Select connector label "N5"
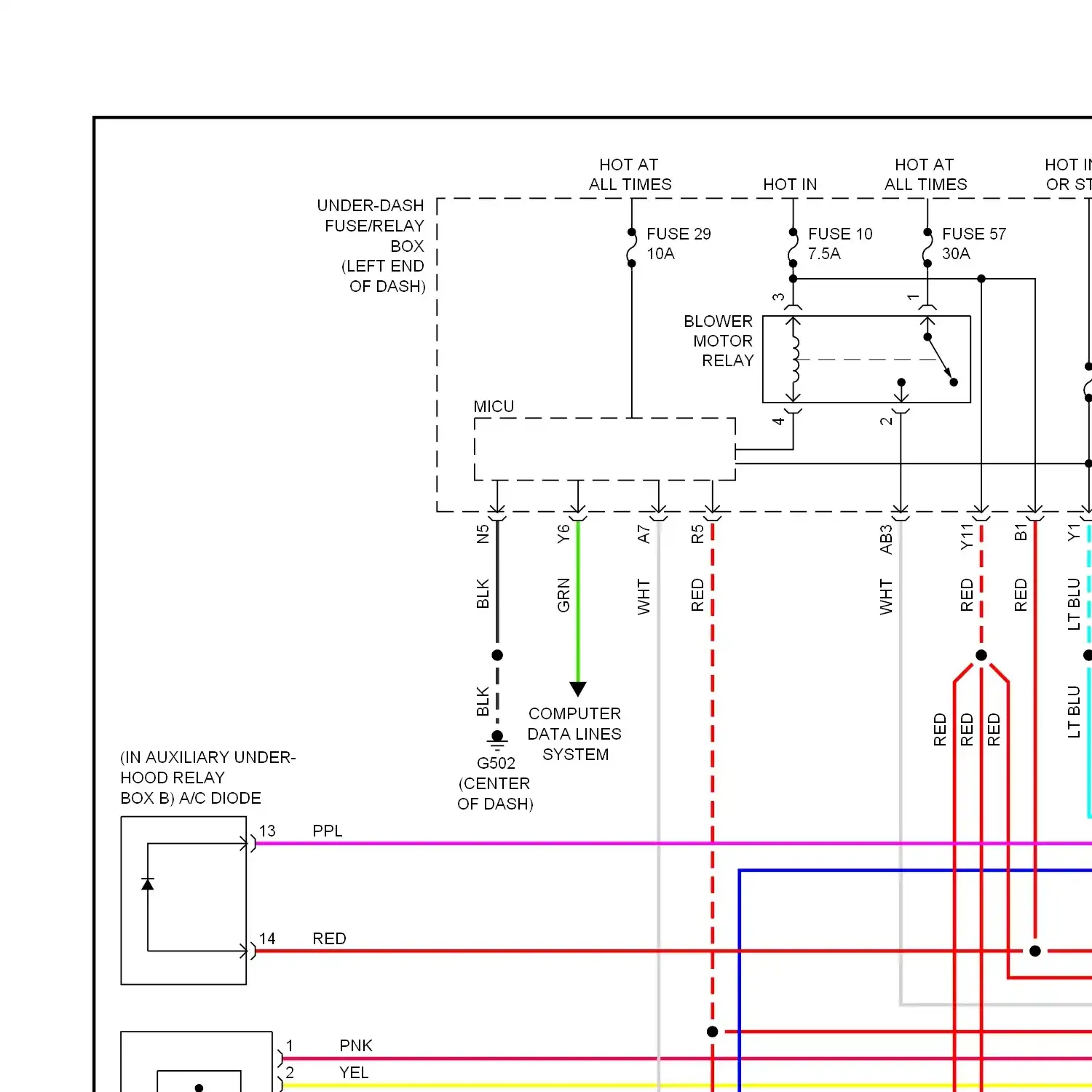The width and height of the screenshot is (1092, 1092). coord(483,534)
